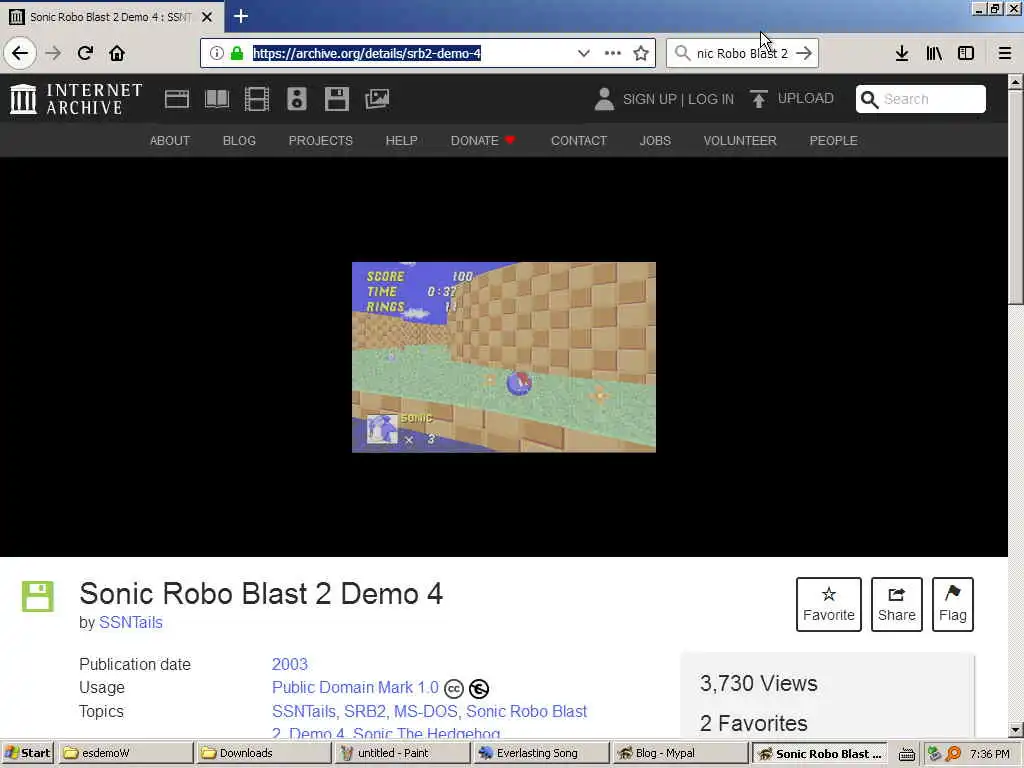Go back with the browser back arrow
This screenshot has width=1024, height=768.
[20, 53]
